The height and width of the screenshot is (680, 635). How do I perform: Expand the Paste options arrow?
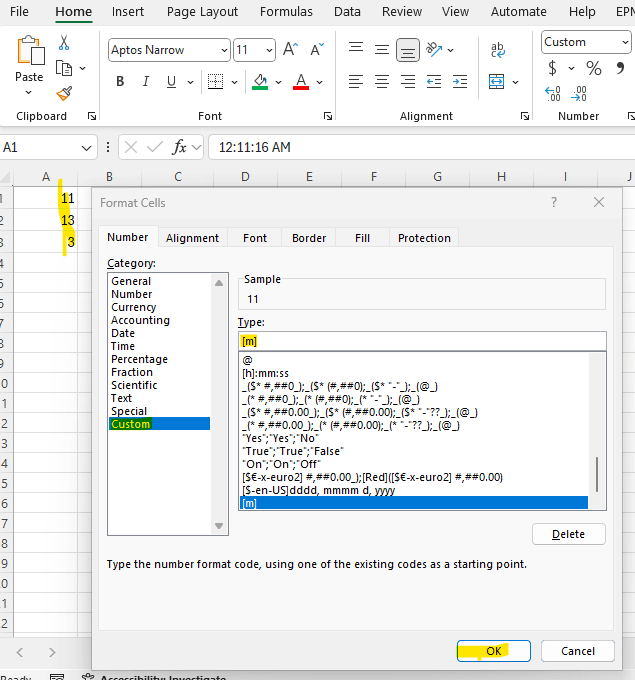(29, 92)
